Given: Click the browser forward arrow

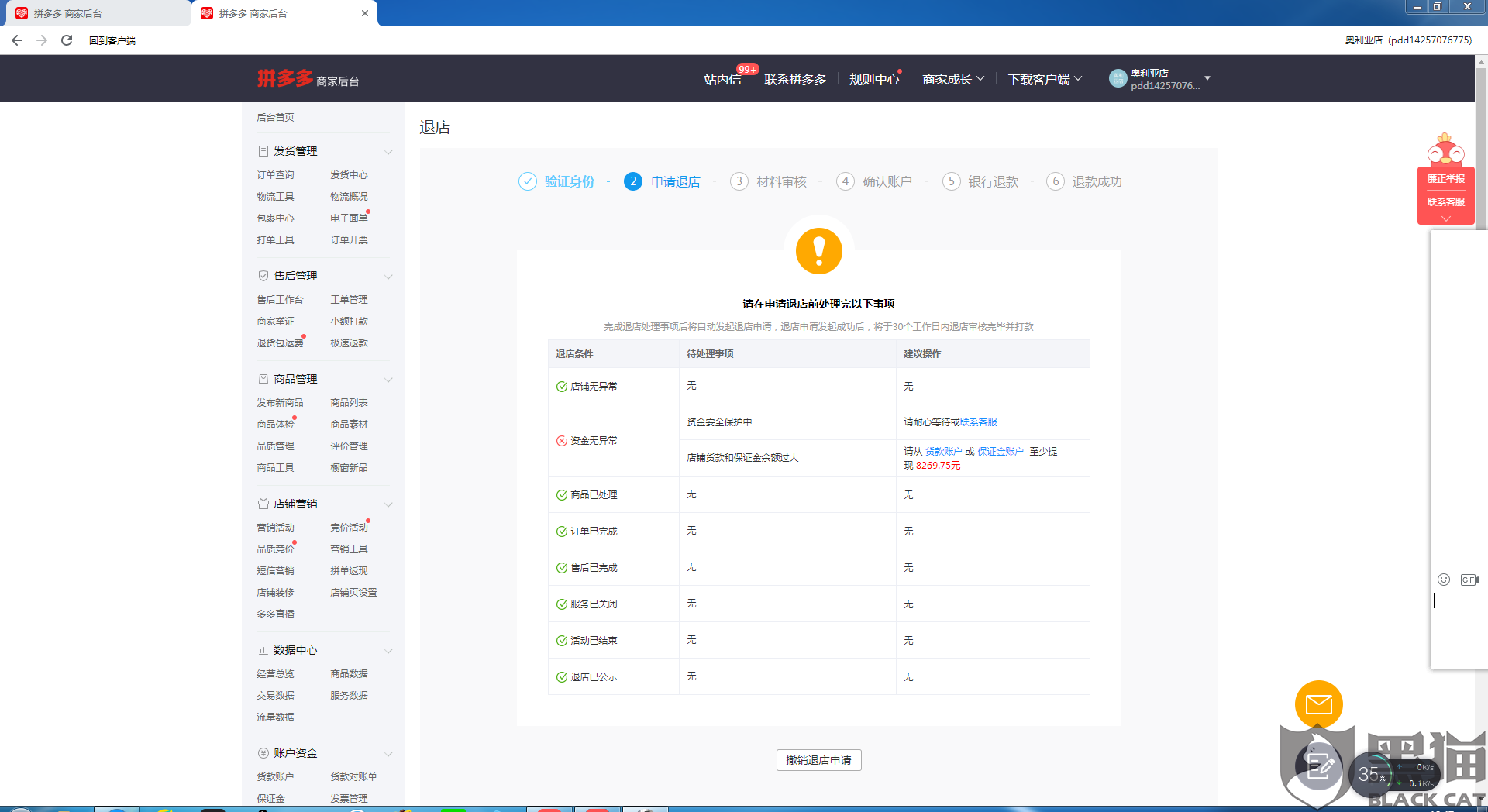Looking at the screenshot, I should (x=42, y=40).
